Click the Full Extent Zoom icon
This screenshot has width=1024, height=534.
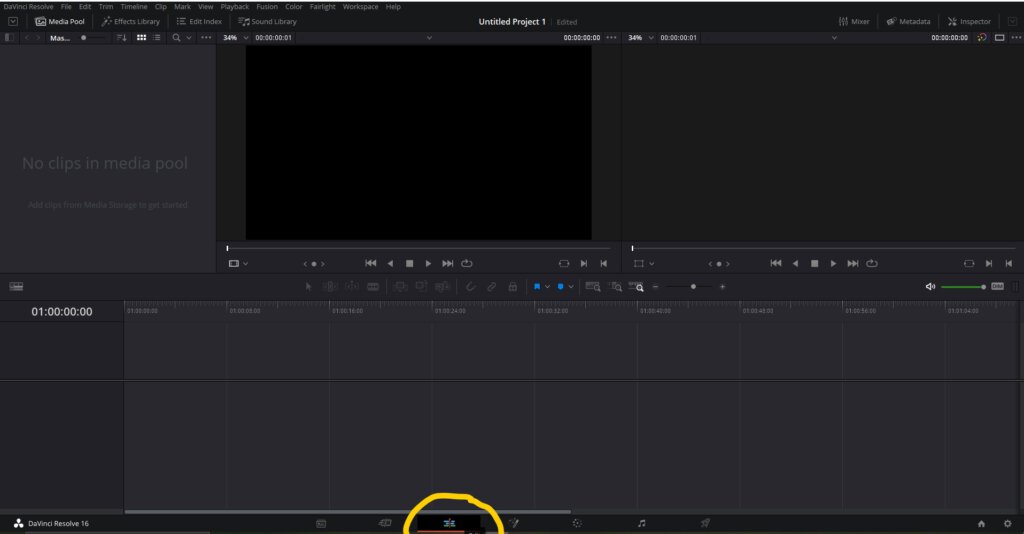pyautogui.click(x=592, y=287)
